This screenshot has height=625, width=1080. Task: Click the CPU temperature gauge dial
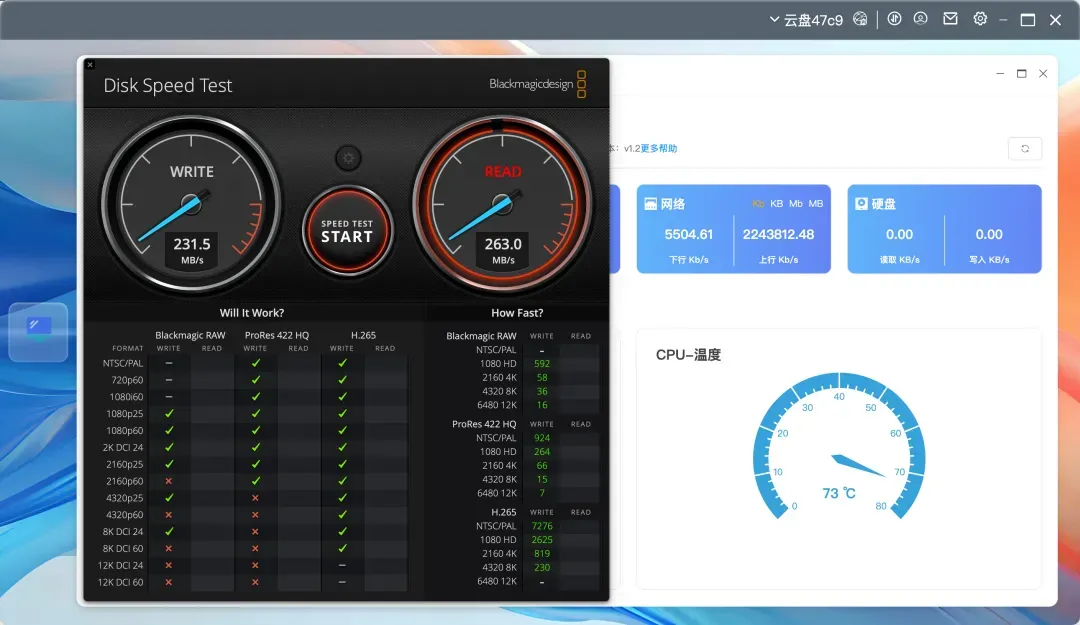839,445
